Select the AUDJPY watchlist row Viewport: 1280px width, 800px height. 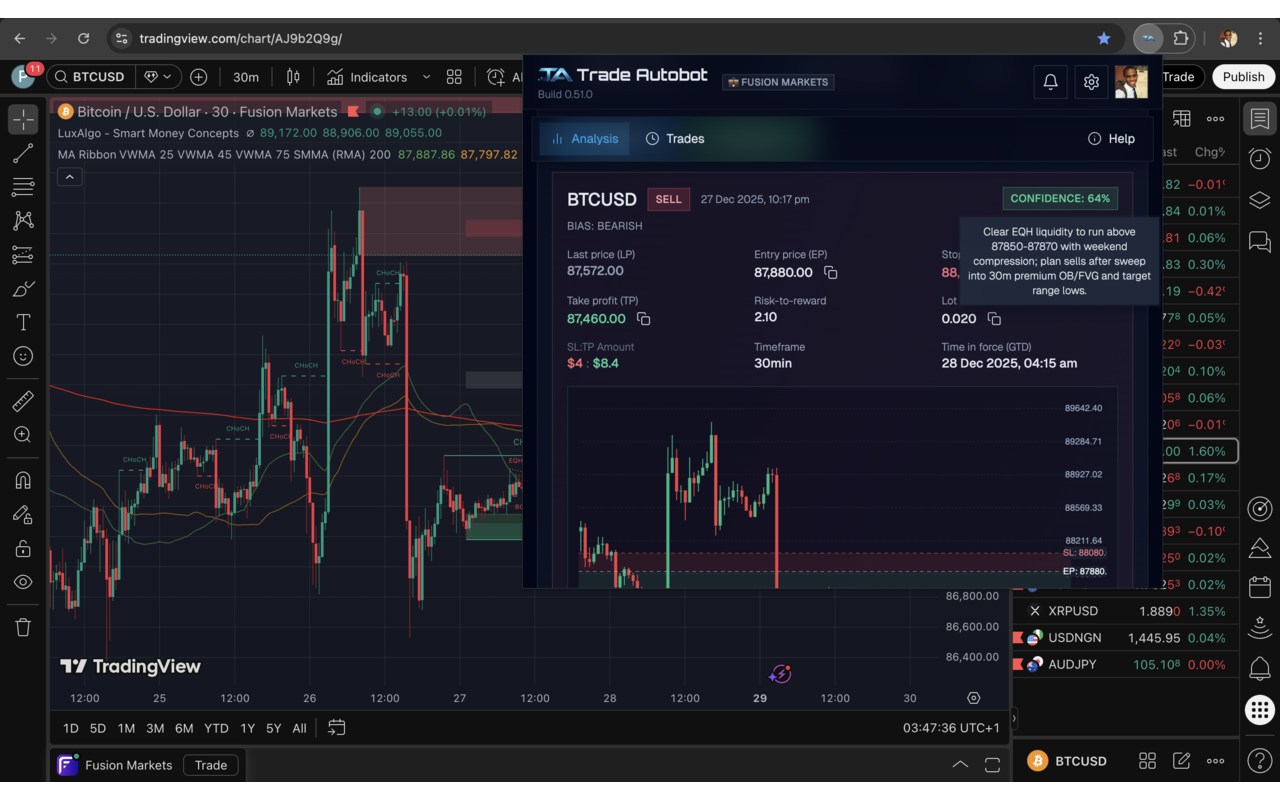1124,664
